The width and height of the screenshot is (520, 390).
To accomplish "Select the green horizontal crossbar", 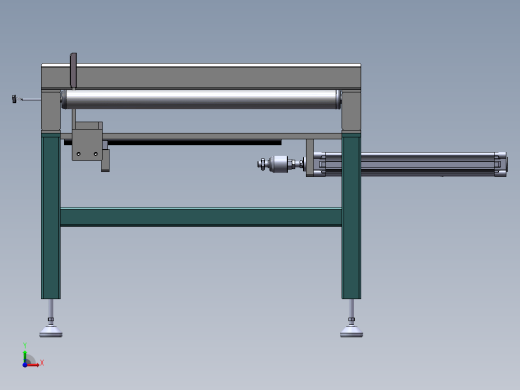I will coord(201,217).
